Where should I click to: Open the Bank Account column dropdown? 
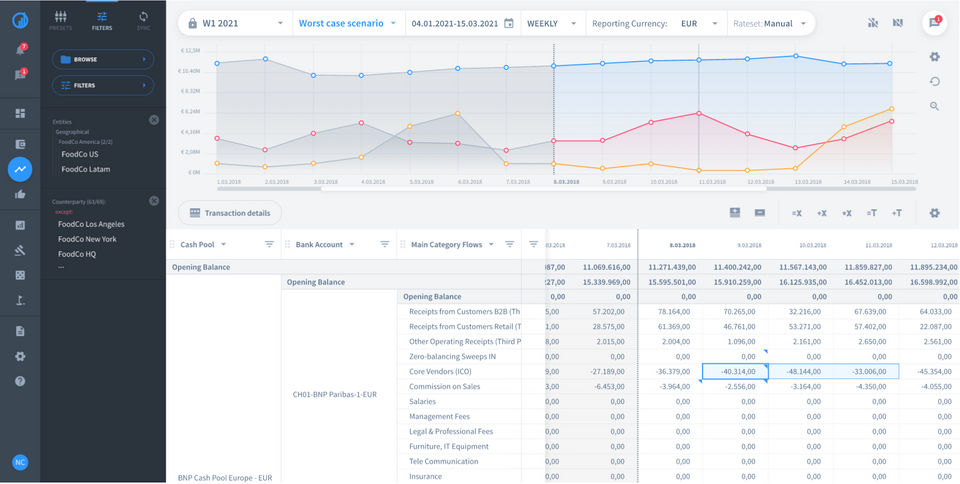pos(351,244)
